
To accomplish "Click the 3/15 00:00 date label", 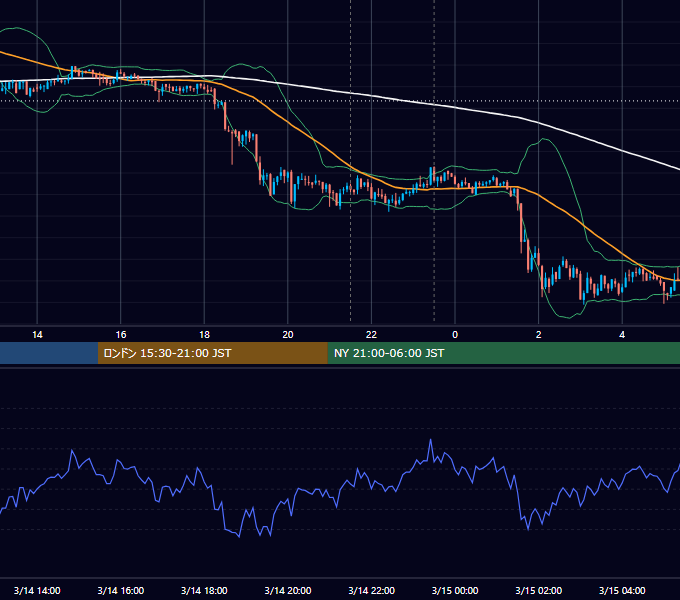I will pos(455,590).
